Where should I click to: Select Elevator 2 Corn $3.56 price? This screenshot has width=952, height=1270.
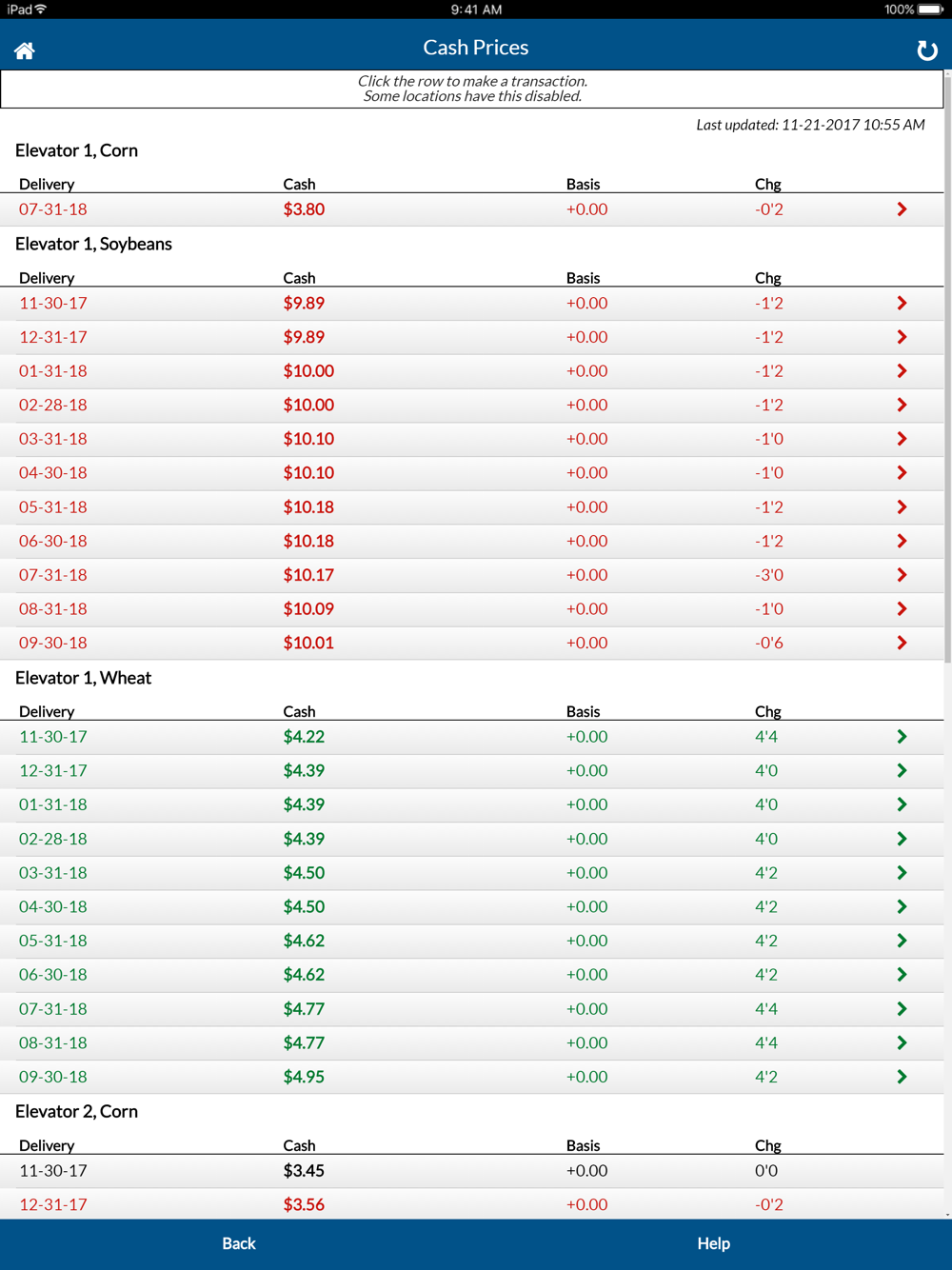(x=304, y=1204)
